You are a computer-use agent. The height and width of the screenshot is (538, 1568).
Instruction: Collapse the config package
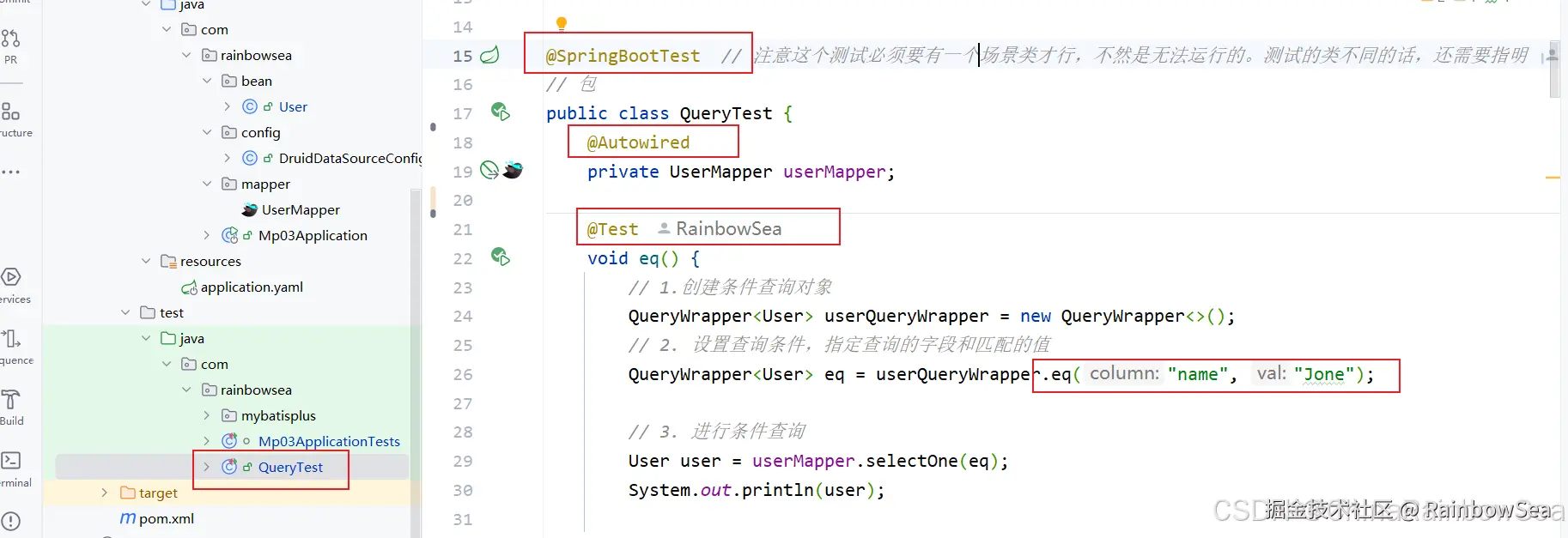click(x=207, y=132)
